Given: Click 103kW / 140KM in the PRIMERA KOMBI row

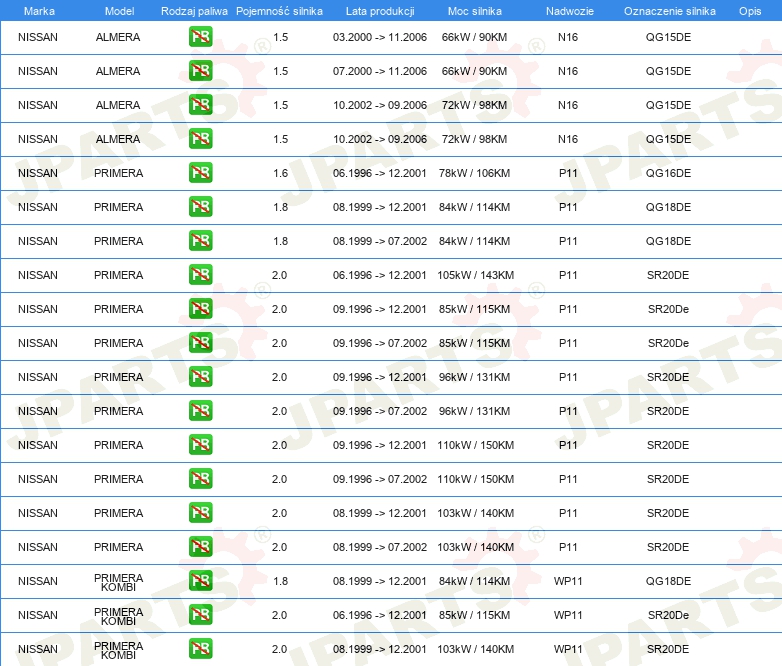Looking at the screenshot, I should click(475, 649).
